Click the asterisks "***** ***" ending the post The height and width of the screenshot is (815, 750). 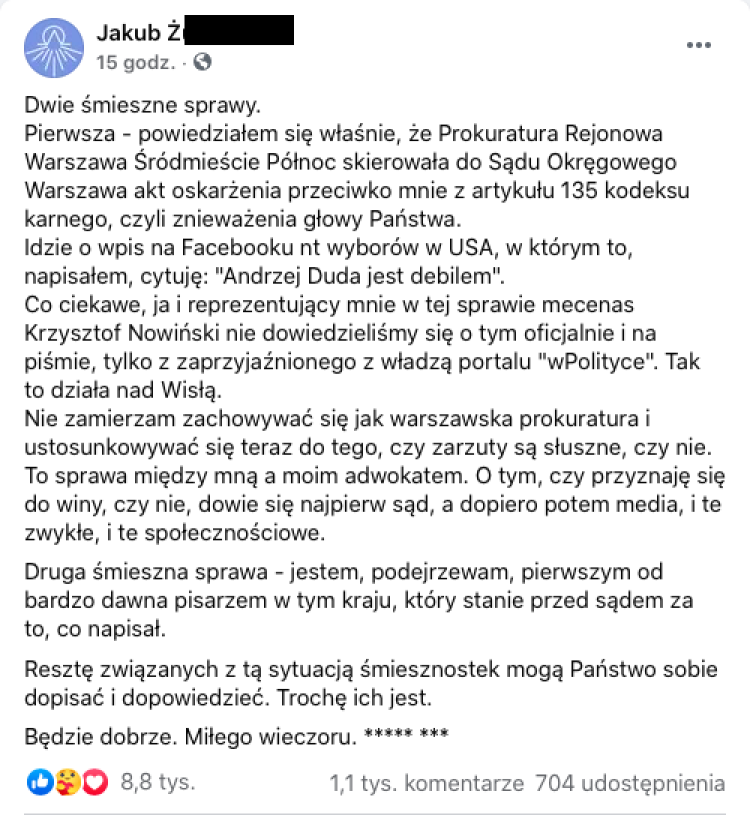(406, 734)
